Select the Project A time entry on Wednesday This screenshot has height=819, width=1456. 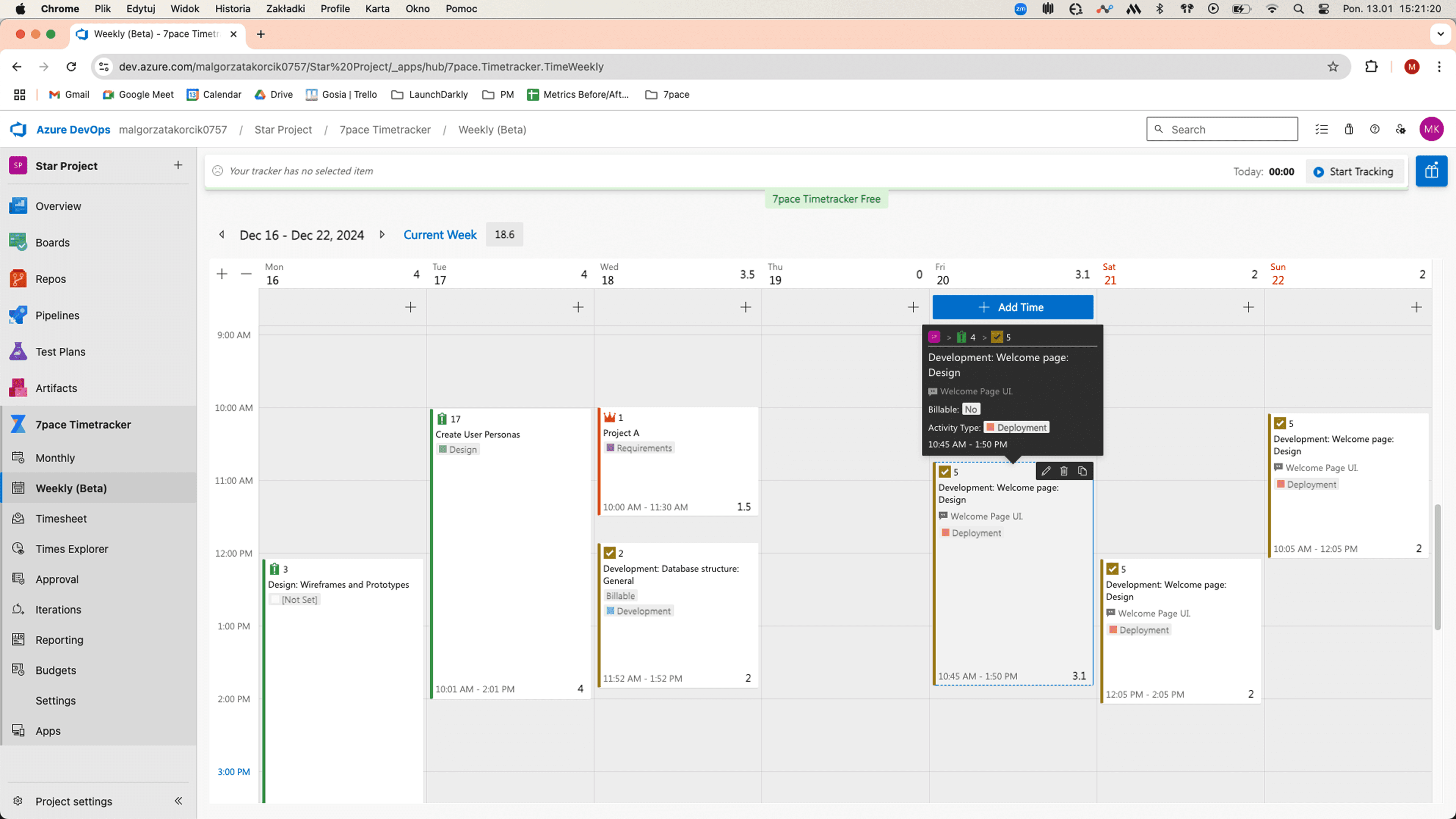pyautogui.click(x=678, y=461)
